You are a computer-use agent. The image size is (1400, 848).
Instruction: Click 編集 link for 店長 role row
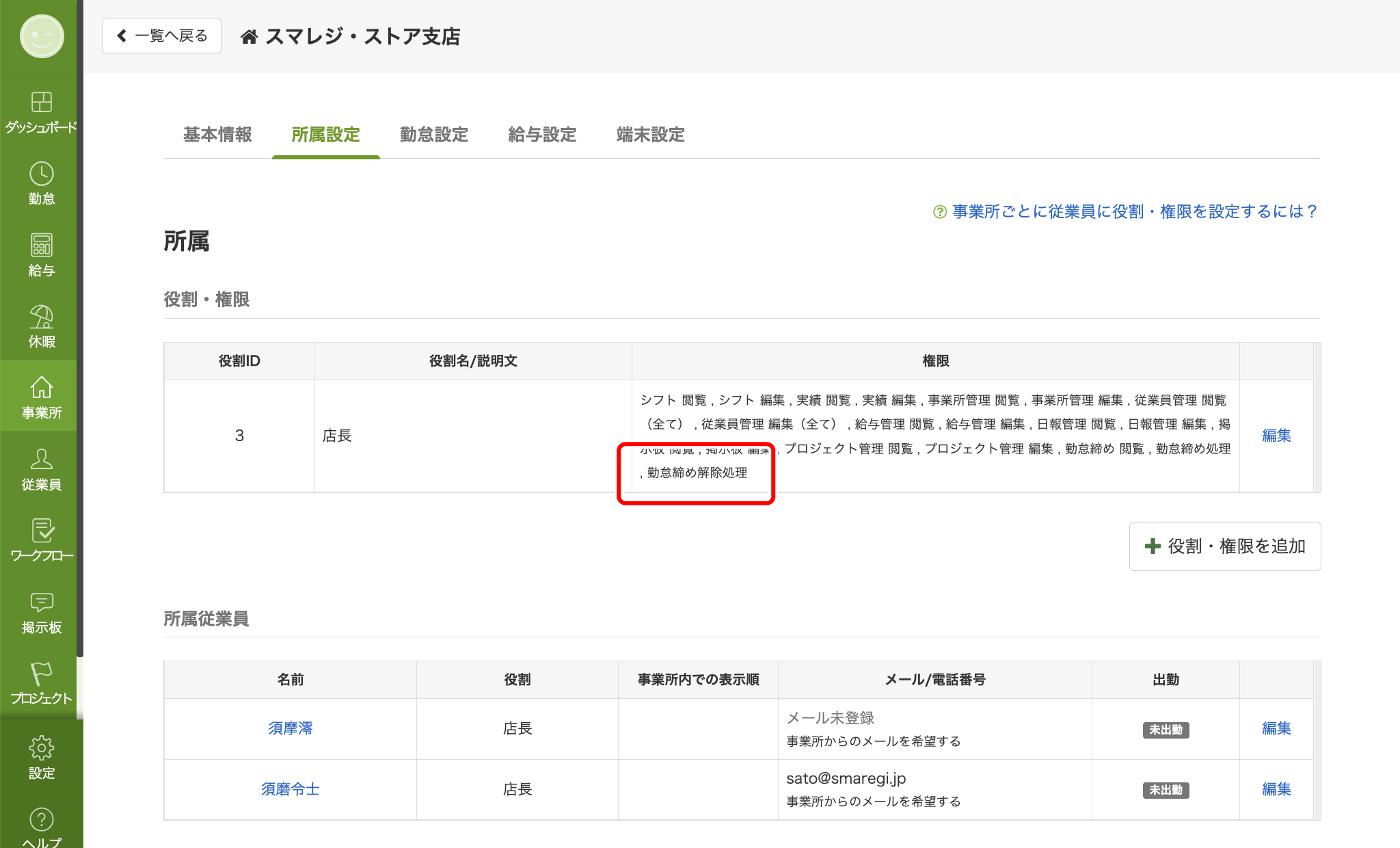pos(1276,436)
